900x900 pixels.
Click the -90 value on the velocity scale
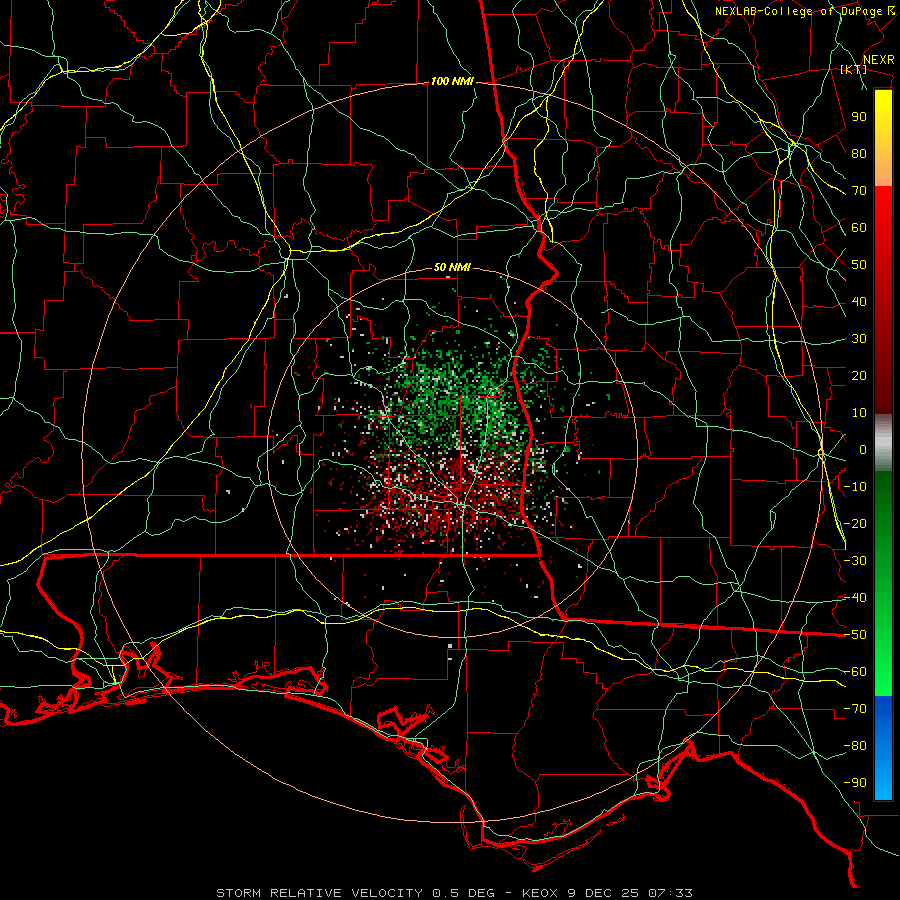[855, 783]
